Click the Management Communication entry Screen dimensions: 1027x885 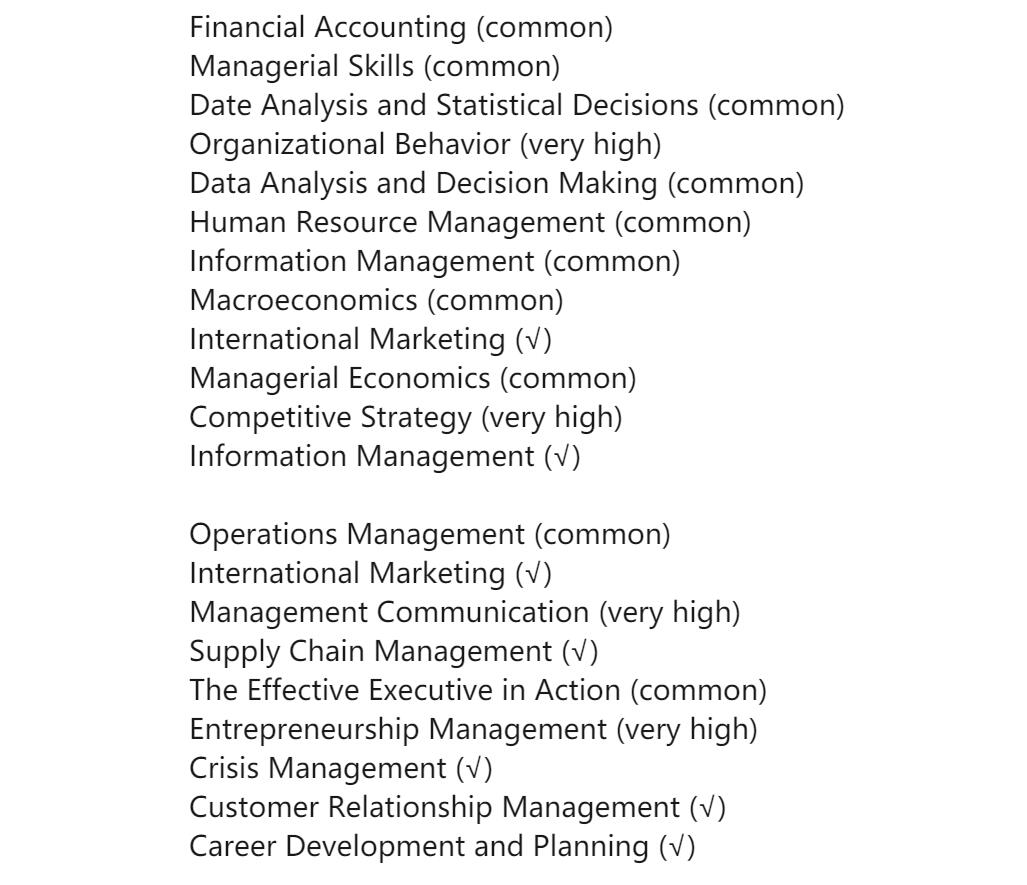click(465, 612)
